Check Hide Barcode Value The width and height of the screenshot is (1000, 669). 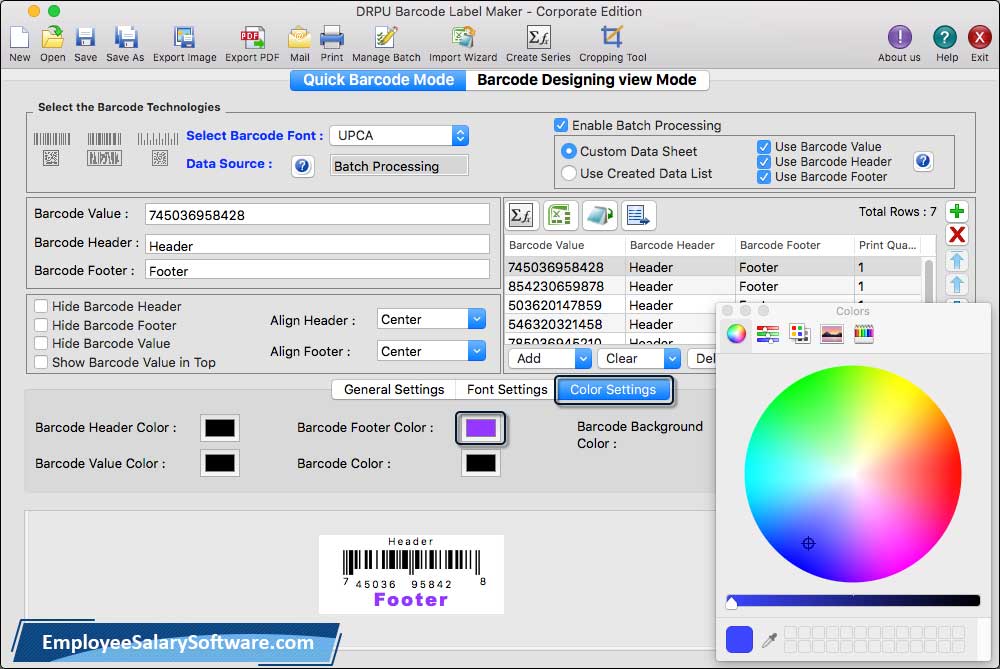click(41, 343)
